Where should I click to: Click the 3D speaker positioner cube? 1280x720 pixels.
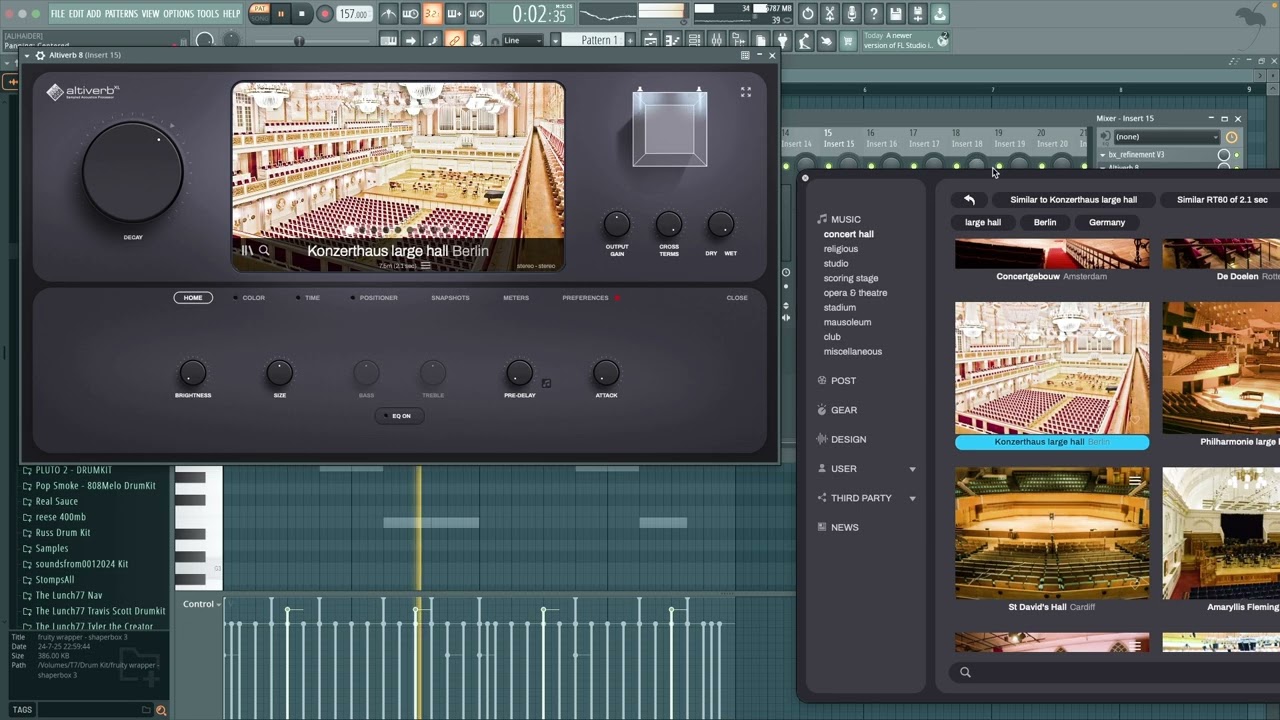pyautogui.click(x=670, y=128)
